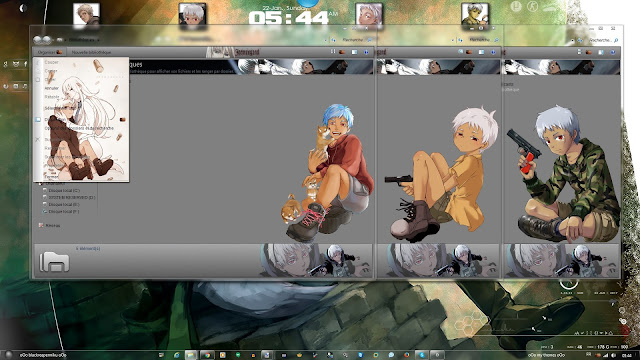Toggle preview pane in middle Explorer window
Image resolution: width=640 pixels, height=360 pixels.
click(x=482, y=52)
